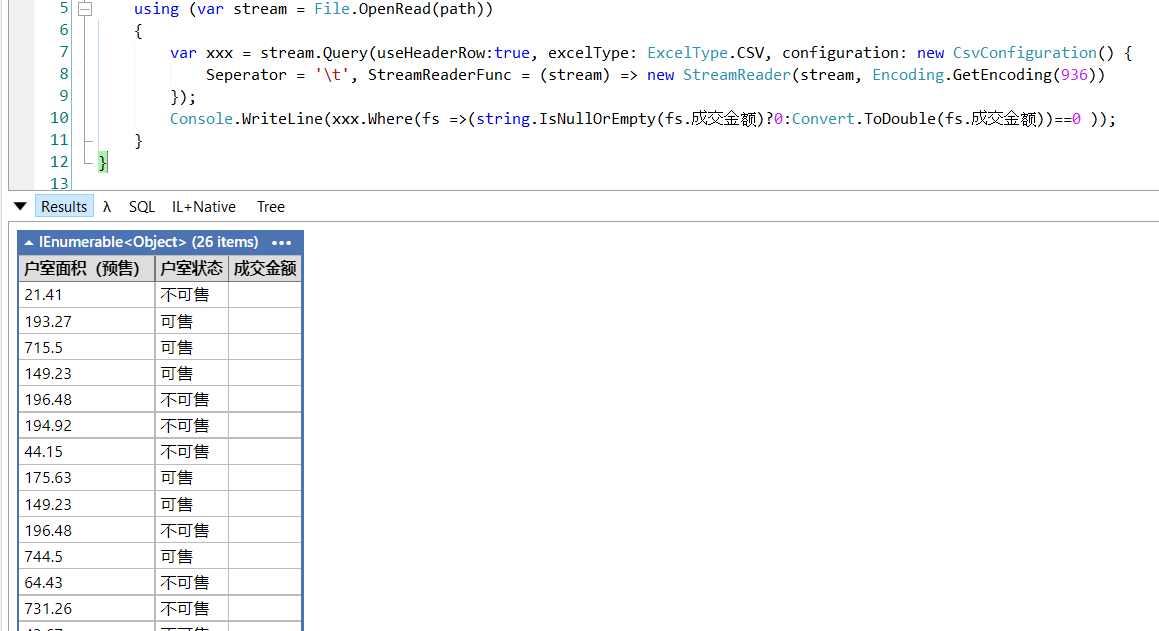
Task: Click the 不可售 status in the 44.15 row
Action: (x=185, y=451)
